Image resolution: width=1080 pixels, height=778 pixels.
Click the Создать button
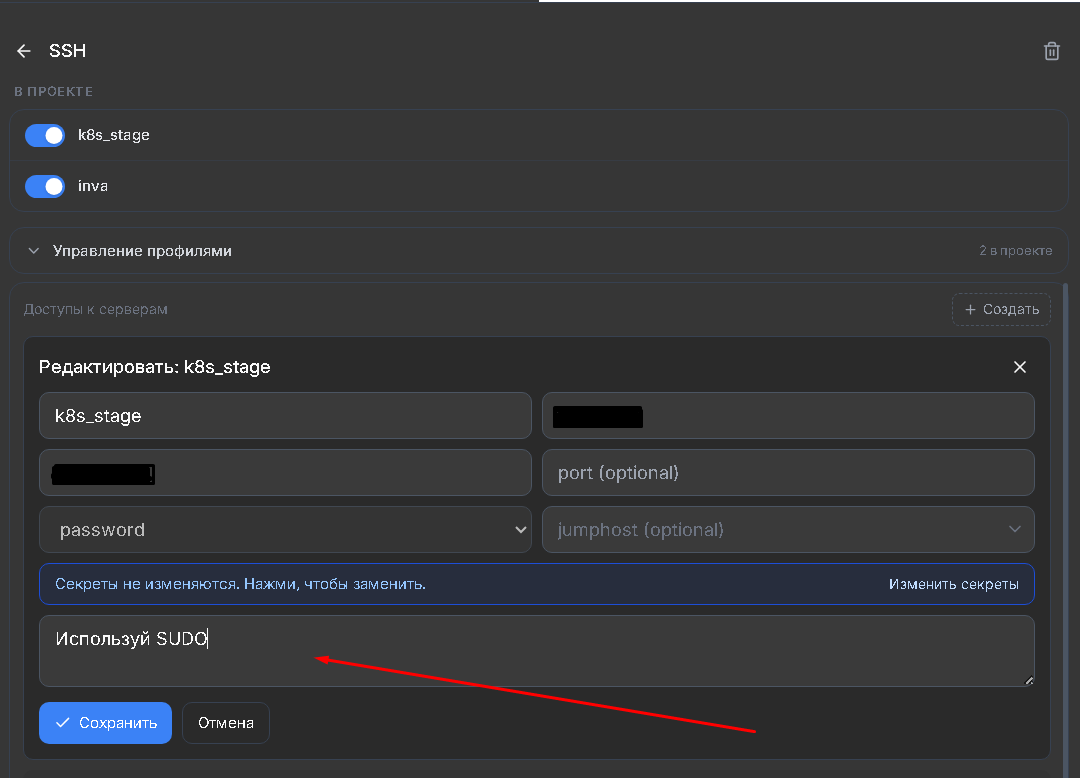click(x=1001, y=309)
